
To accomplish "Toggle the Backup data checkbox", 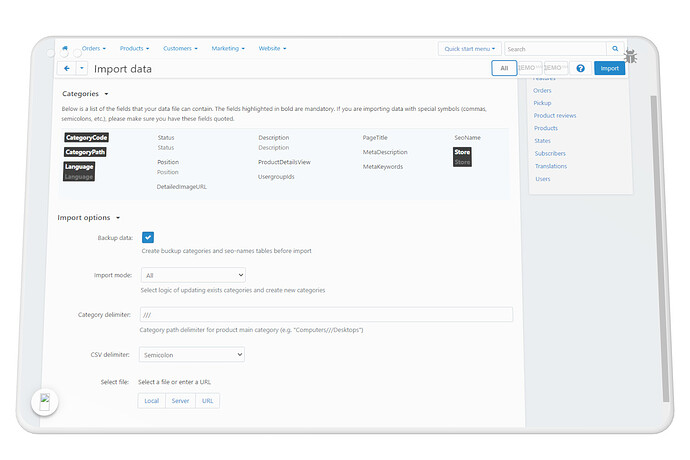I will (x=148, y=237).
